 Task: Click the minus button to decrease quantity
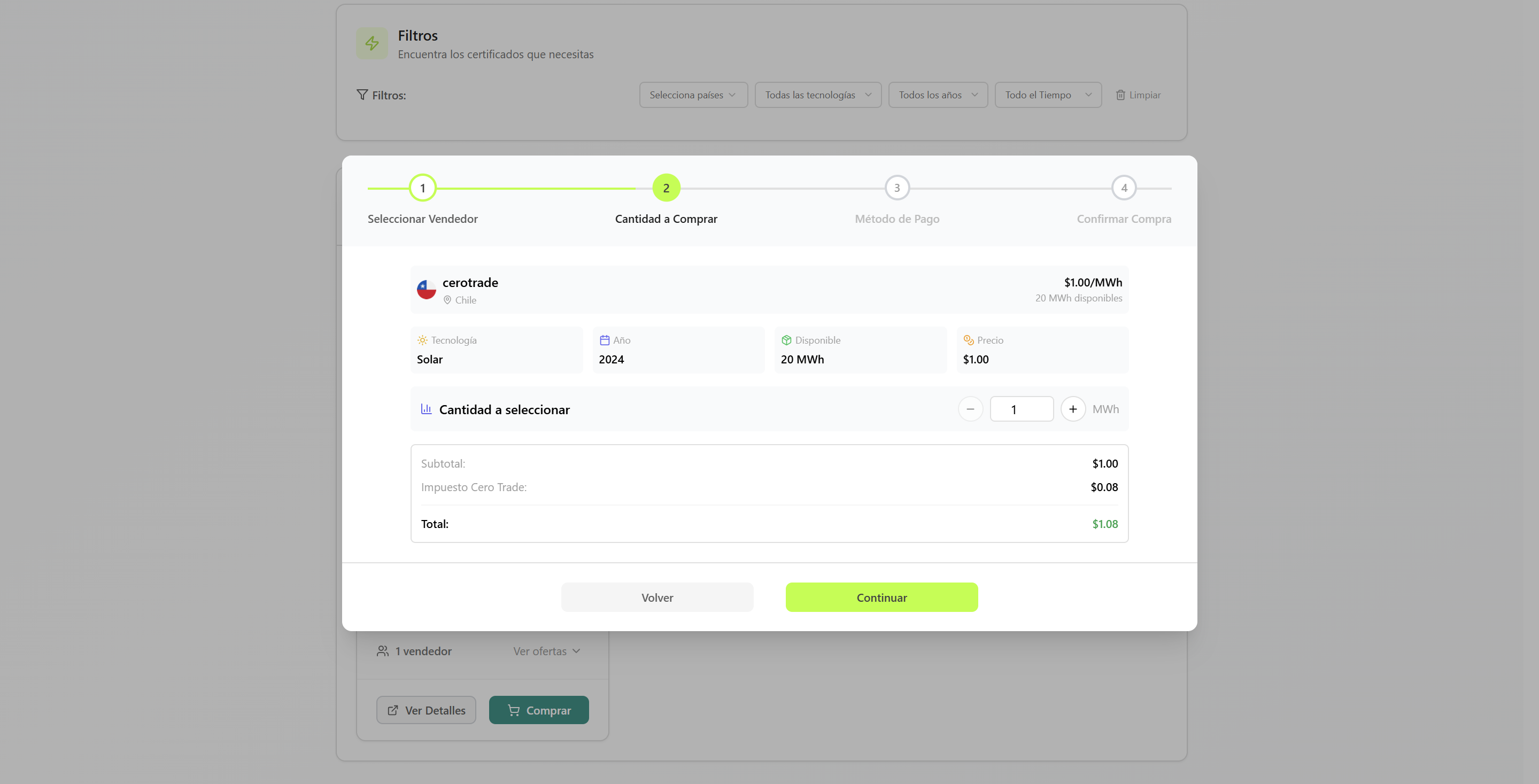[970, 409]
